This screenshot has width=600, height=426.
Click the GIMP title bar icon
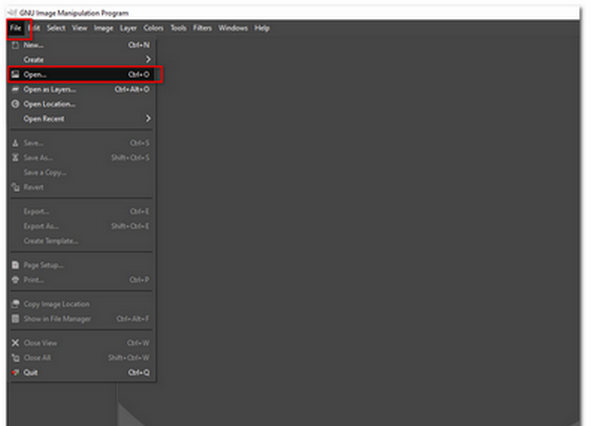[x=12, y=13]
